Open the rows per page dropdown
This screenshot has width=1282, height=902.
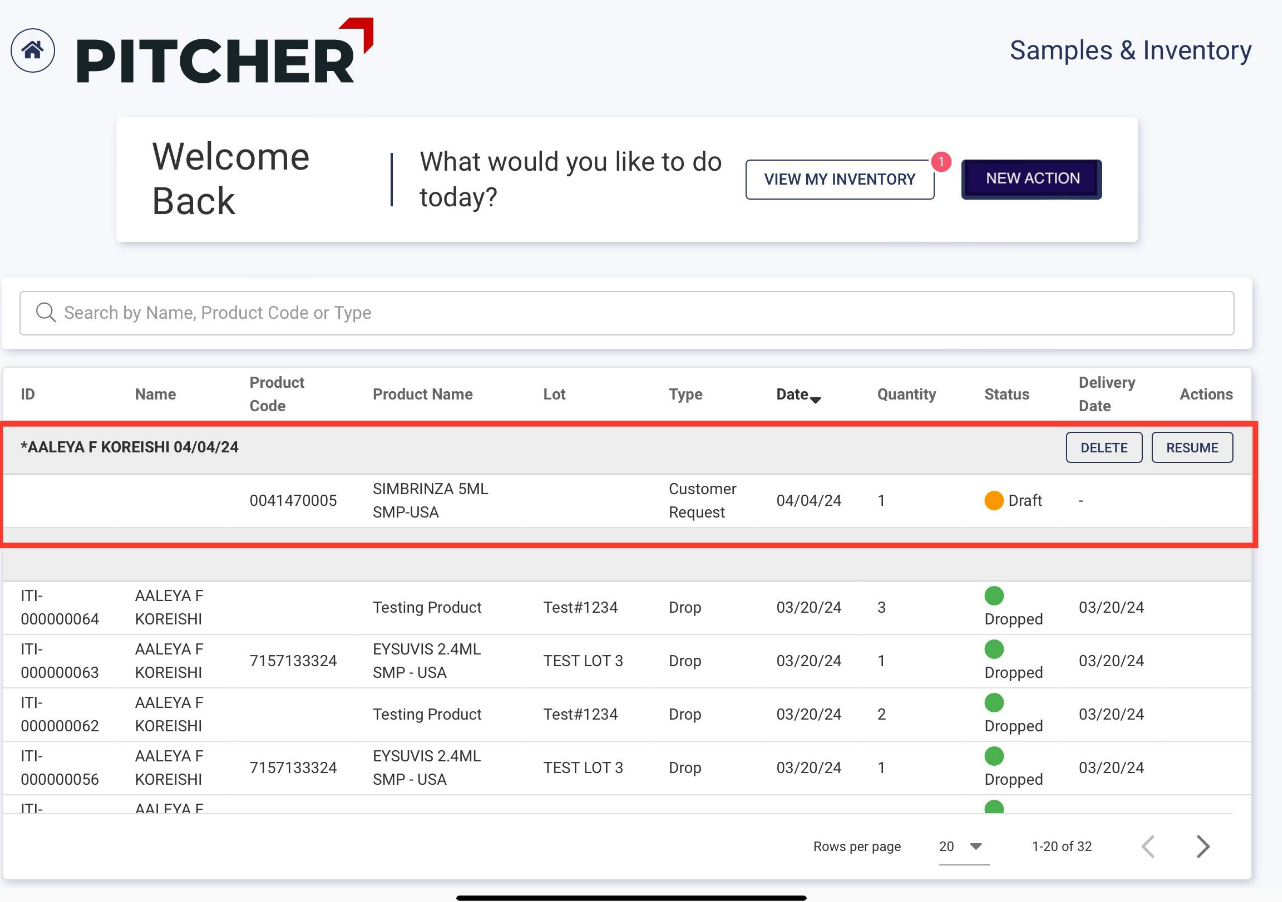tap(963, 847)
